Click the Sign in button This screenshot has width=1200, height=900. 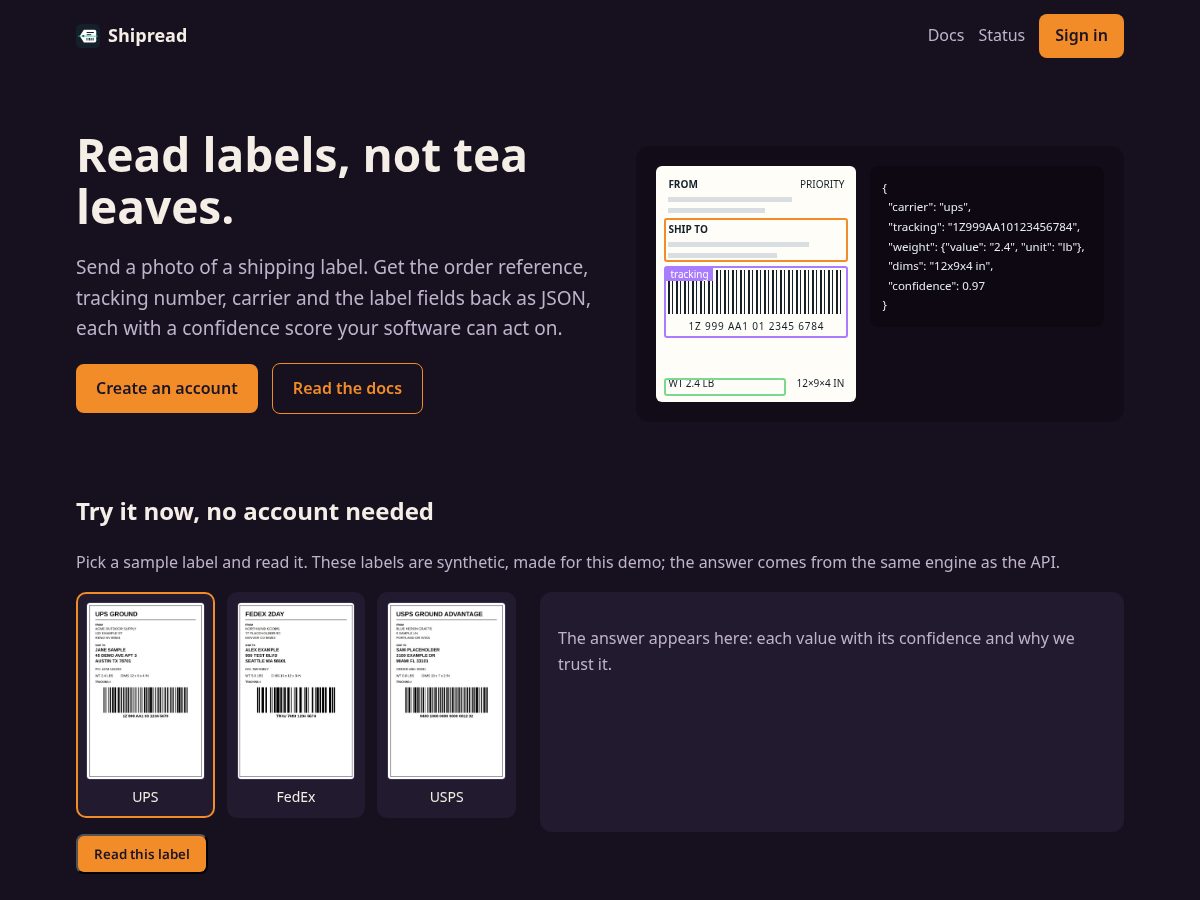pos(1081,36)
